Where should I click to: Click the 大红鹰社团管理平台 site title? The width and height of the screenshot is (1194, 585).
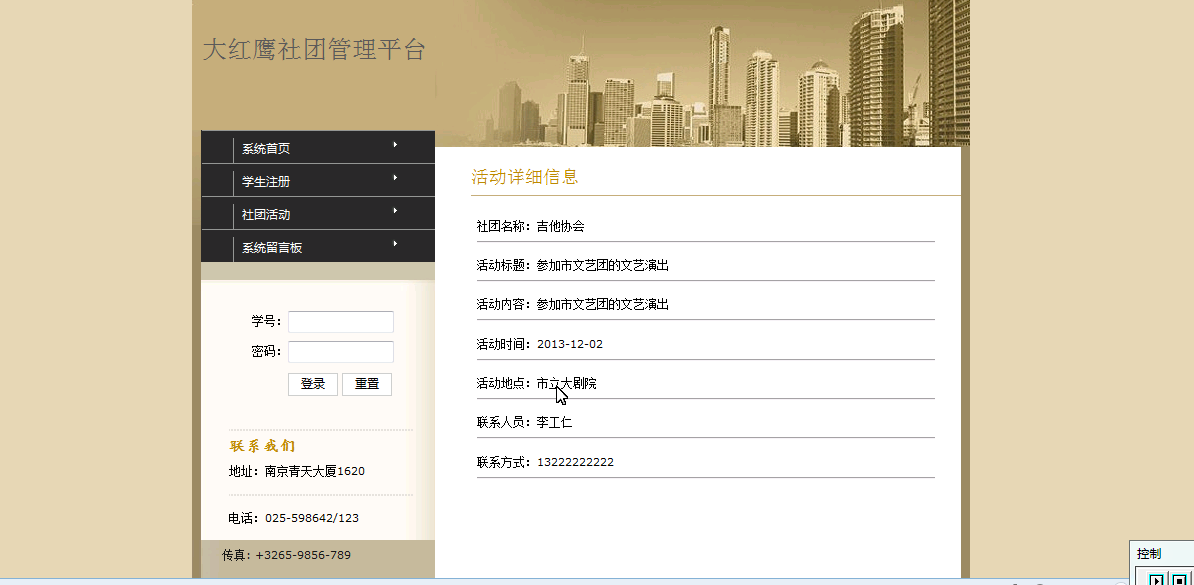[314, 50]
